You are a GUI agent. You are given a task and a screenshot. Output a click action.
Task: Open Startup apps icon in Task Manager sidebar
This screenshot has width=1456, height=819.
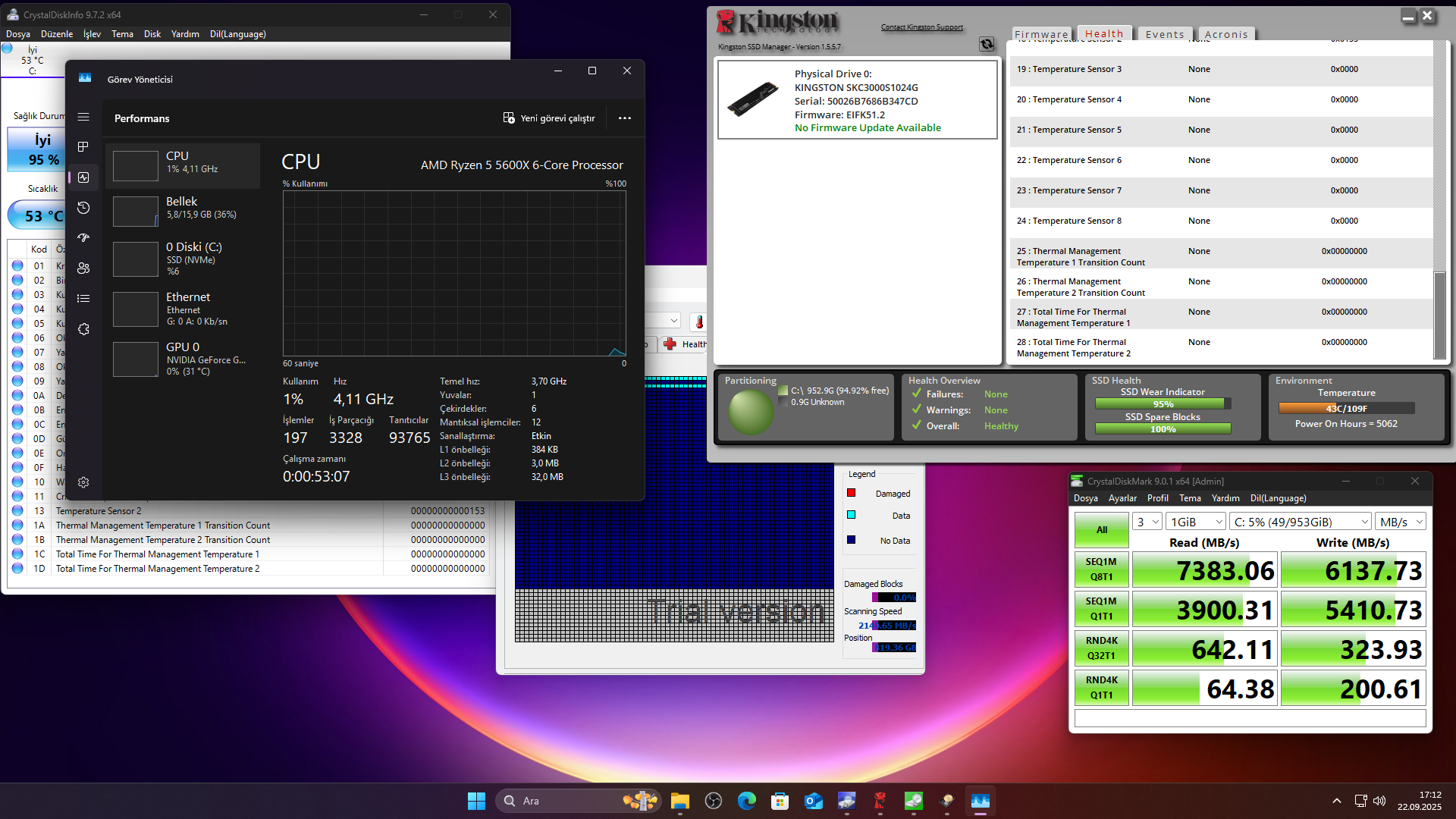[x=83, y=238]
